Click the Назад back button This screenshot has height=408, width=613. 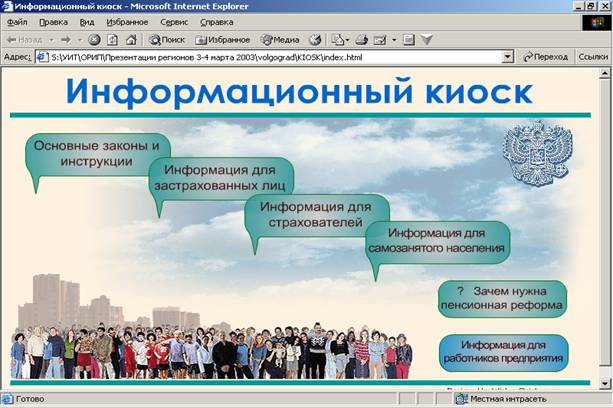(x=24, y=40)
